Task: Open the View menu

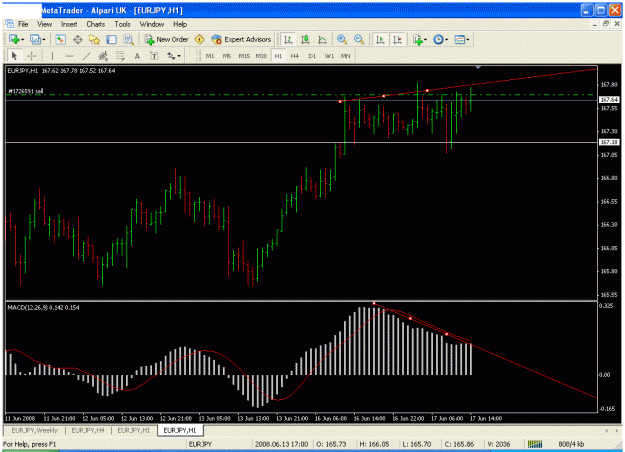Action: [x=45, y=24]
